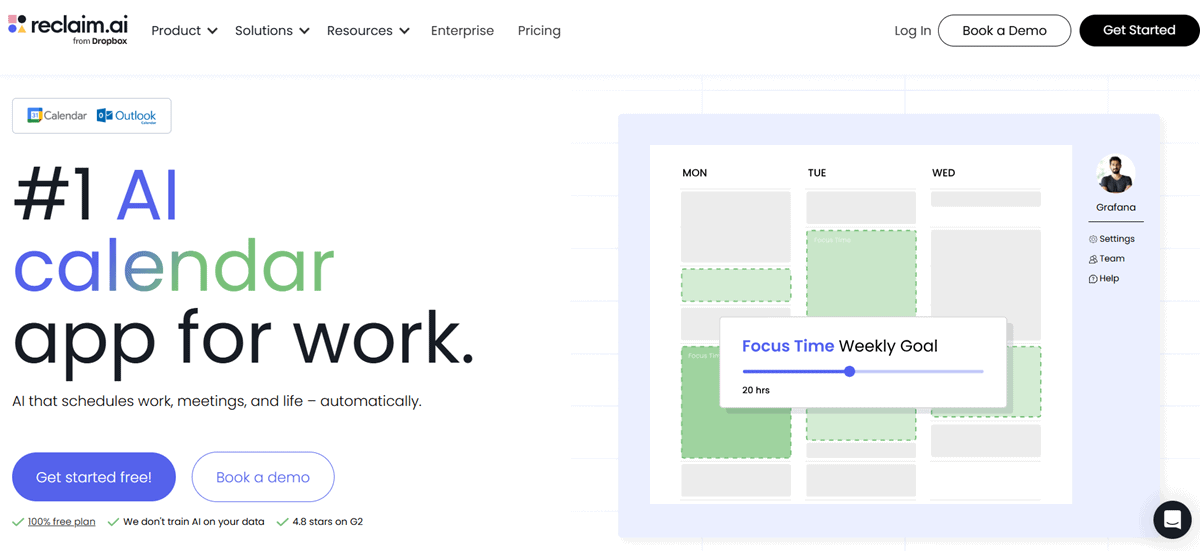Click the dark green Focus Time block on Monday
The image size is (1200, 551).
(x=736, y=402)
